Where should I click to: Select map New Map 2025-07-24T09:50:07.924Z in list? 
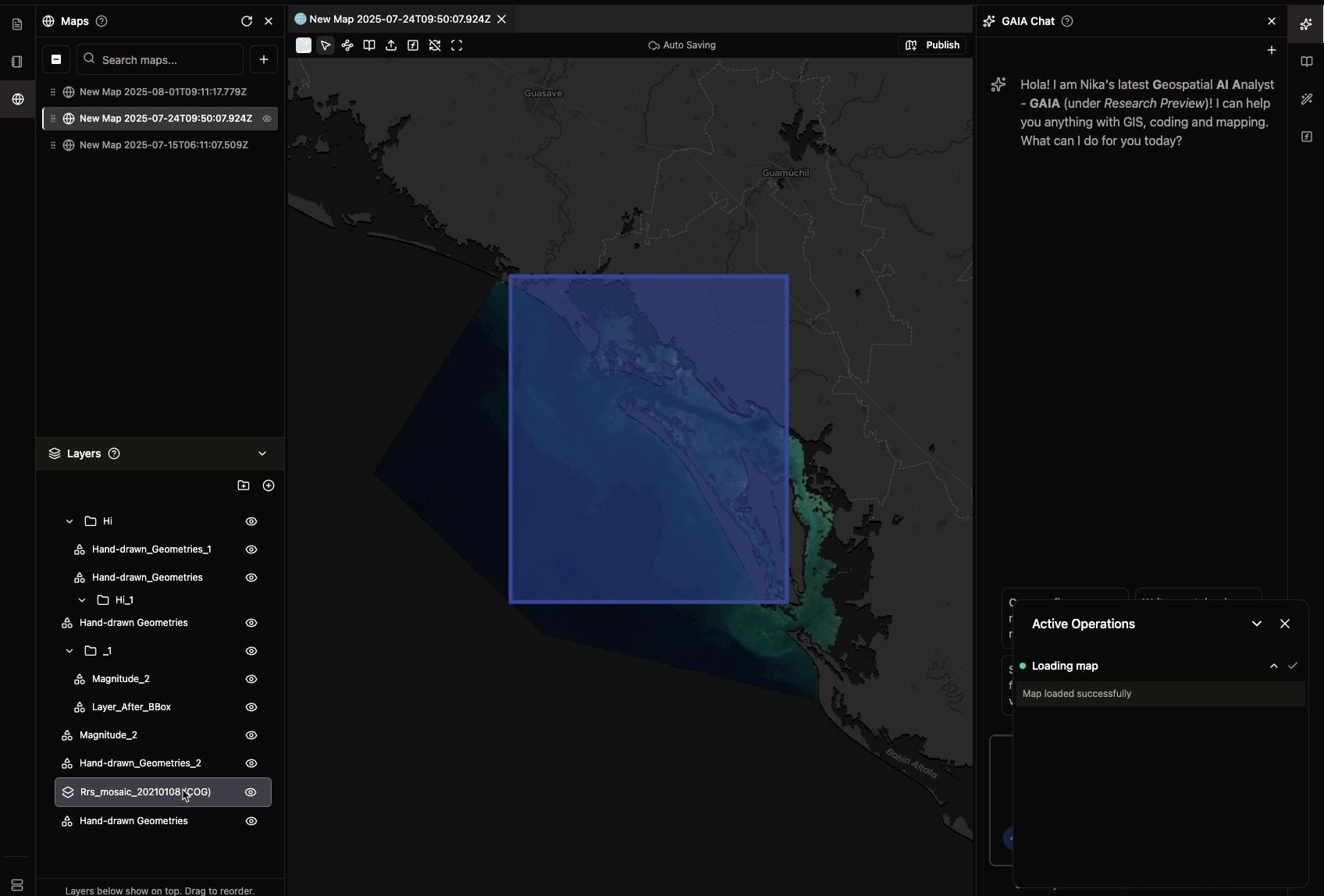click(x=160, y=119)
